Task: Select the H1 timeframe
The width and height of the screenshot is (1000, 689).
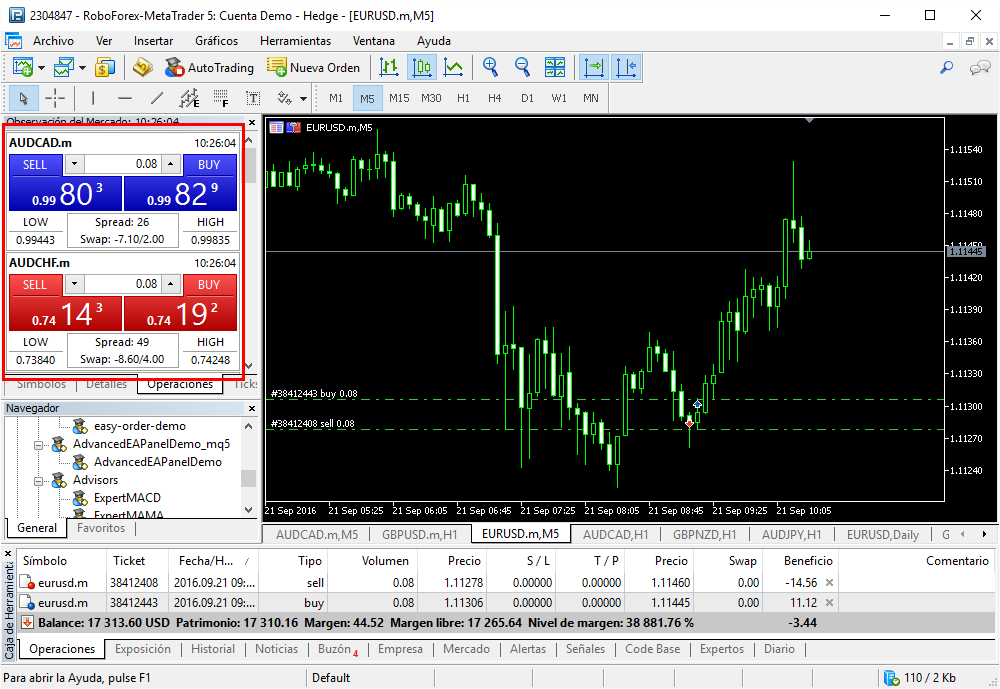Action: (464, 98)
